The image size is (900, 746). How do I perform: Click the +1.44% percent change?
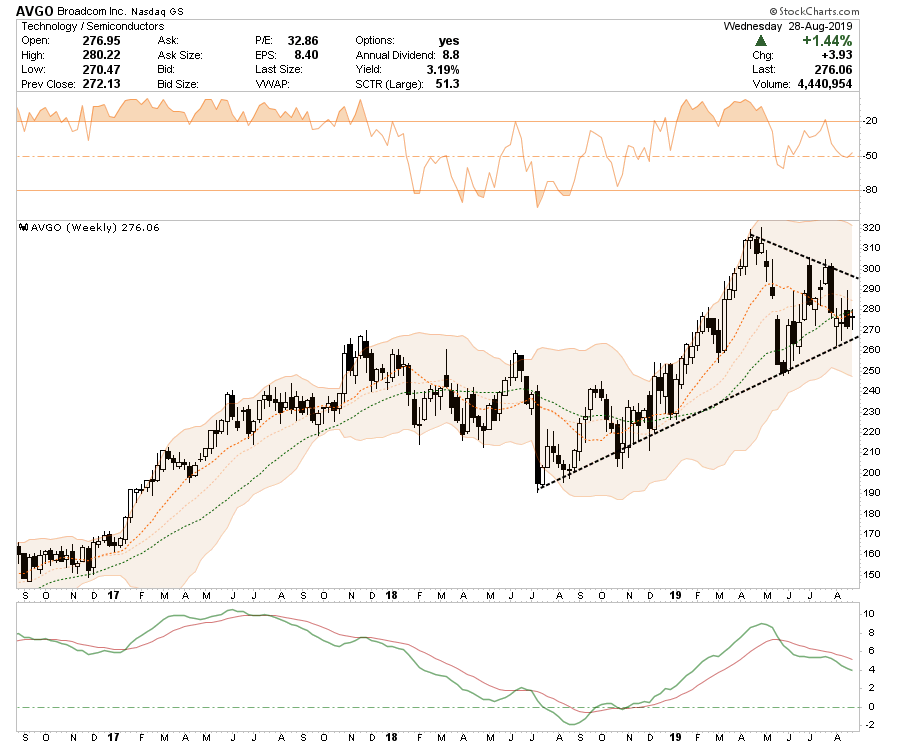coord(827,41)
